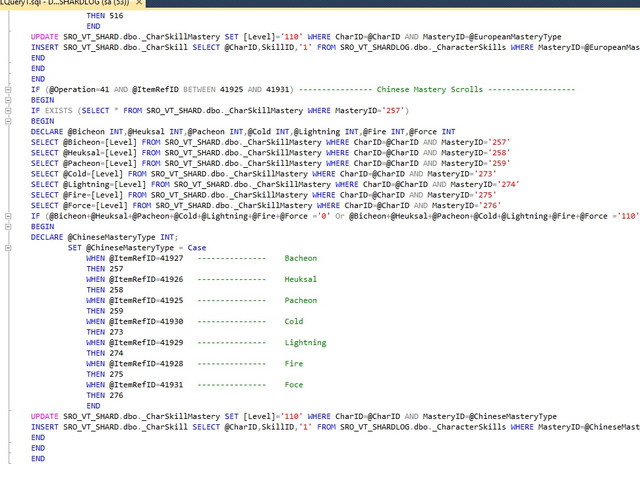Place cursor on DECLARE @ChineseMasteryType INT line
640x482 pixels.
[104, 237]
